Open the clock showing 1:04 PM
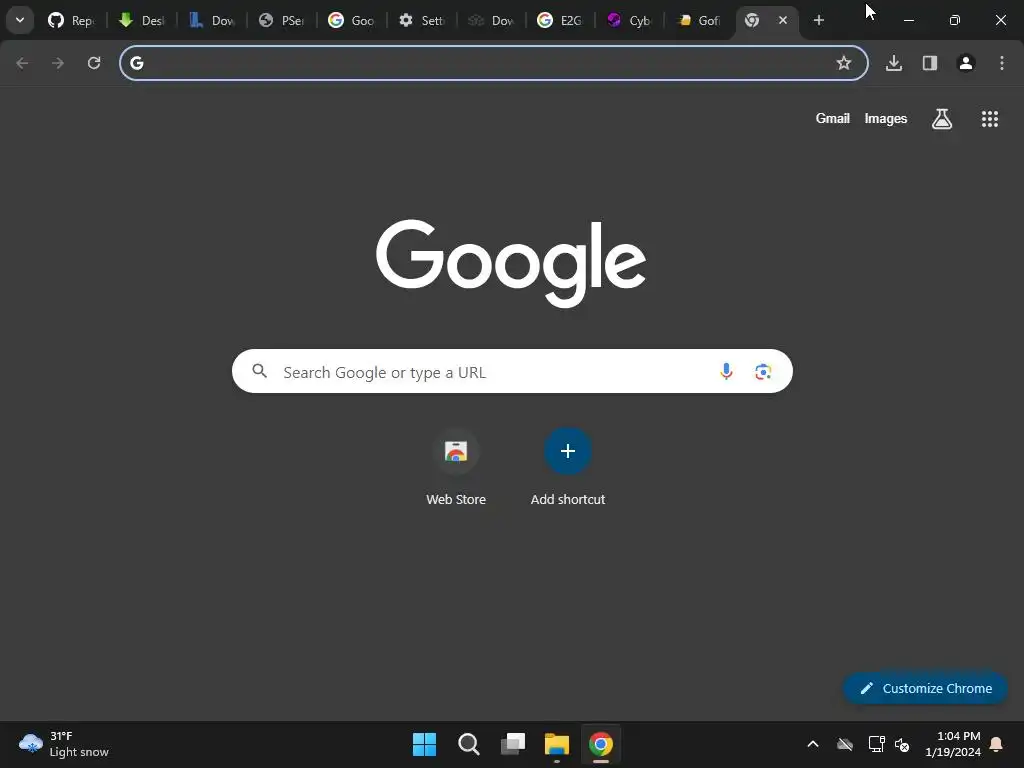 pos(953,744)
